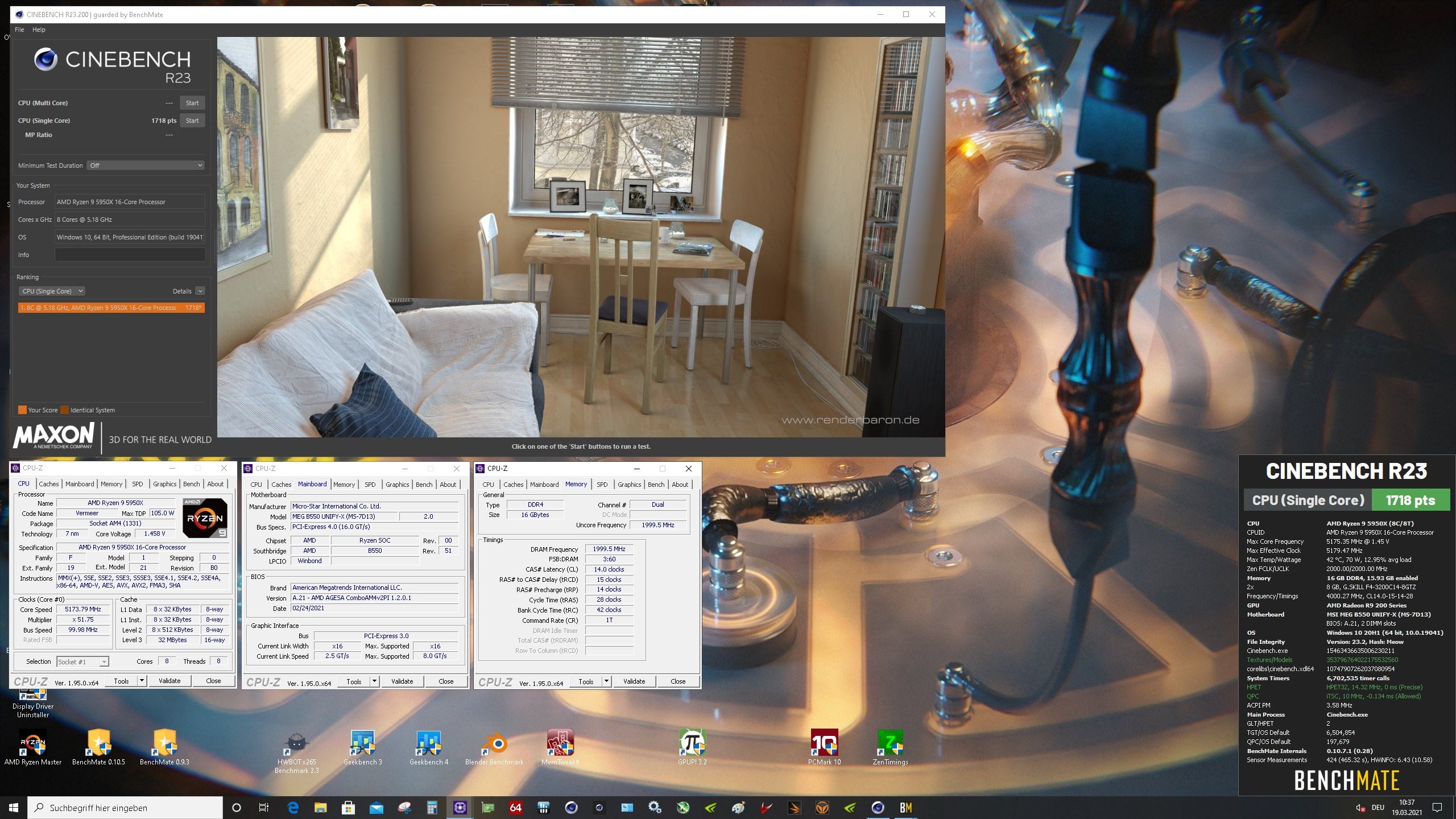Switch to Caches tab in CPU-Z CPU window
This screenshot has width=1456, height=819.
(x=49, y=484)
